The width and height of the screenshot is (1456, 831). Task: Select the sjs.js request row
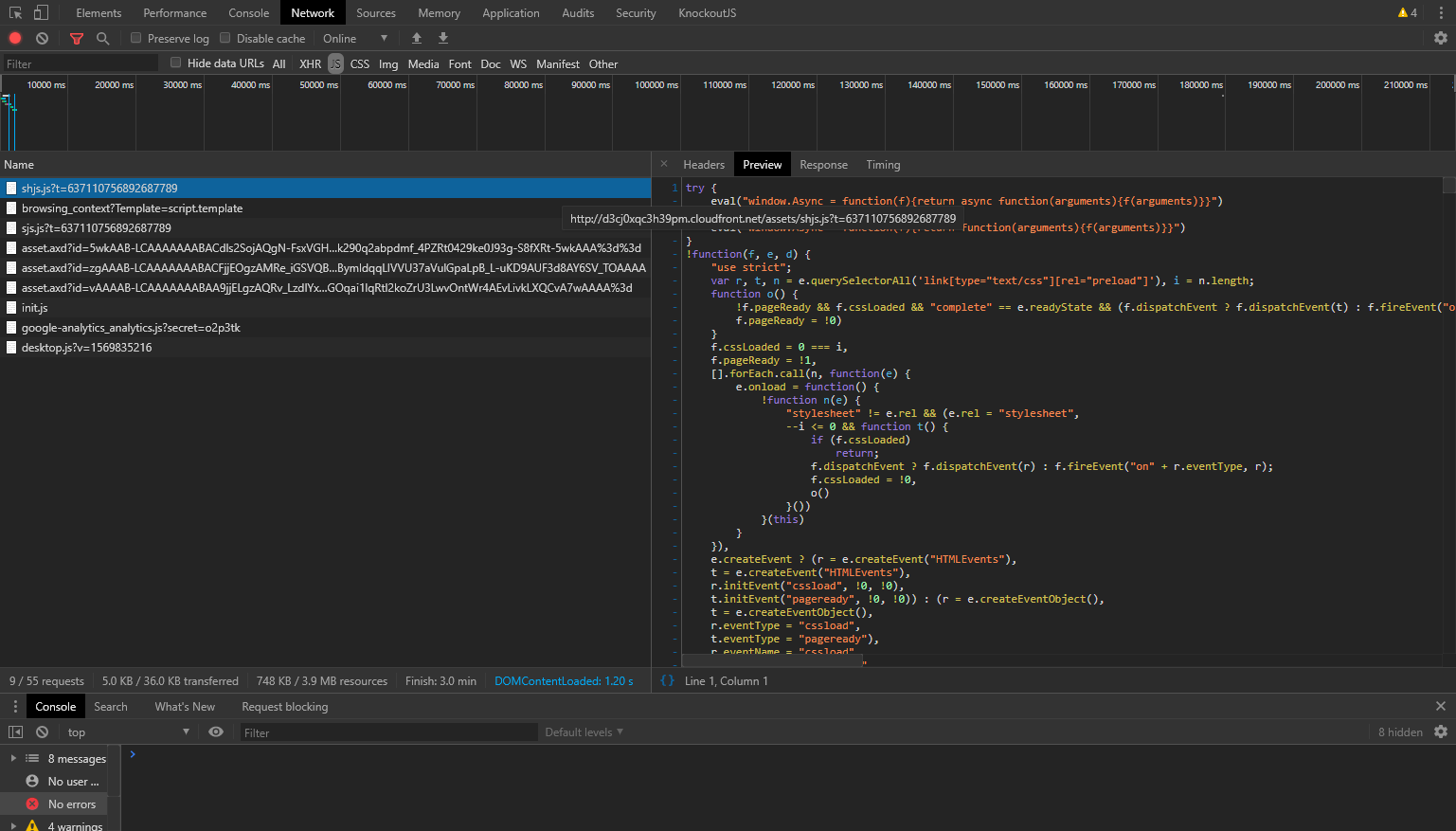point(325,227)
